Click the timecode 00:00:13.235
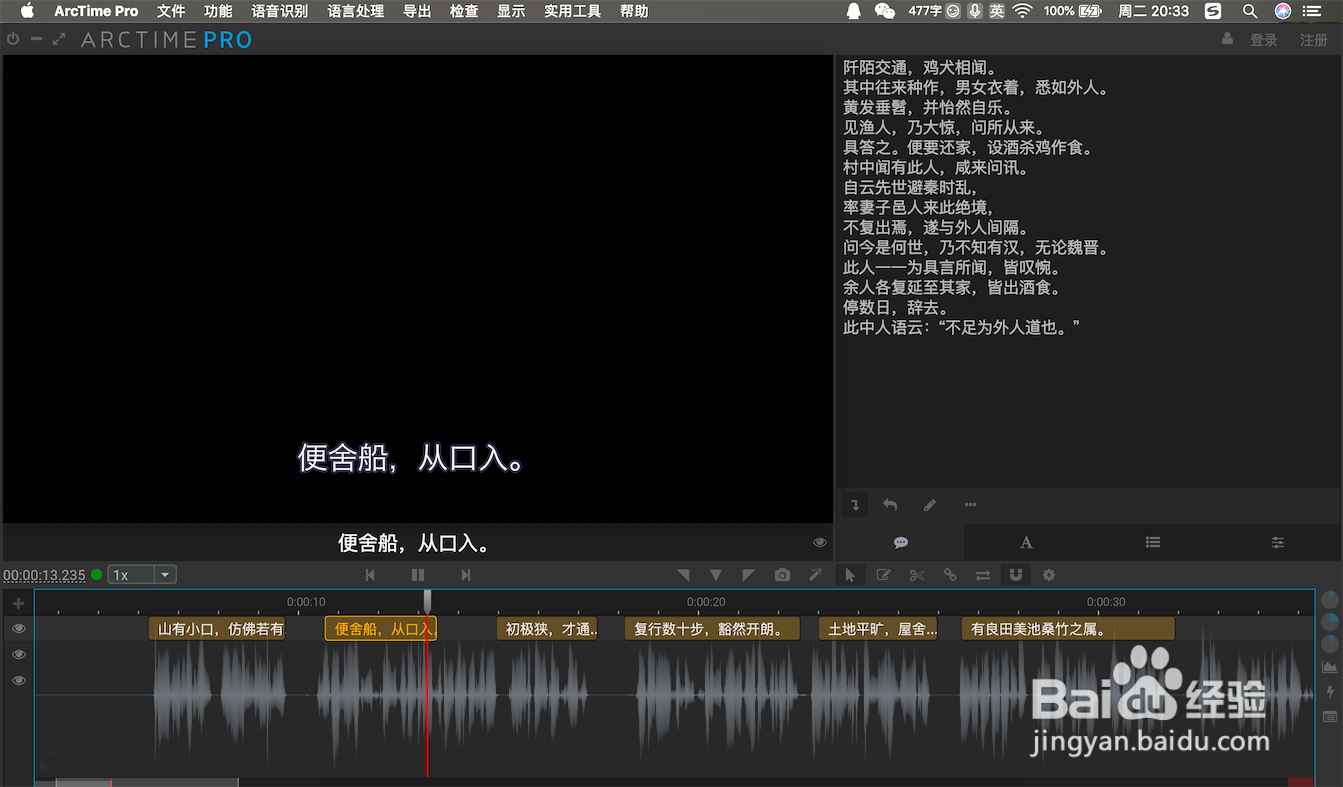Viewport: 1343px width, 787px height. coord(44,575)
